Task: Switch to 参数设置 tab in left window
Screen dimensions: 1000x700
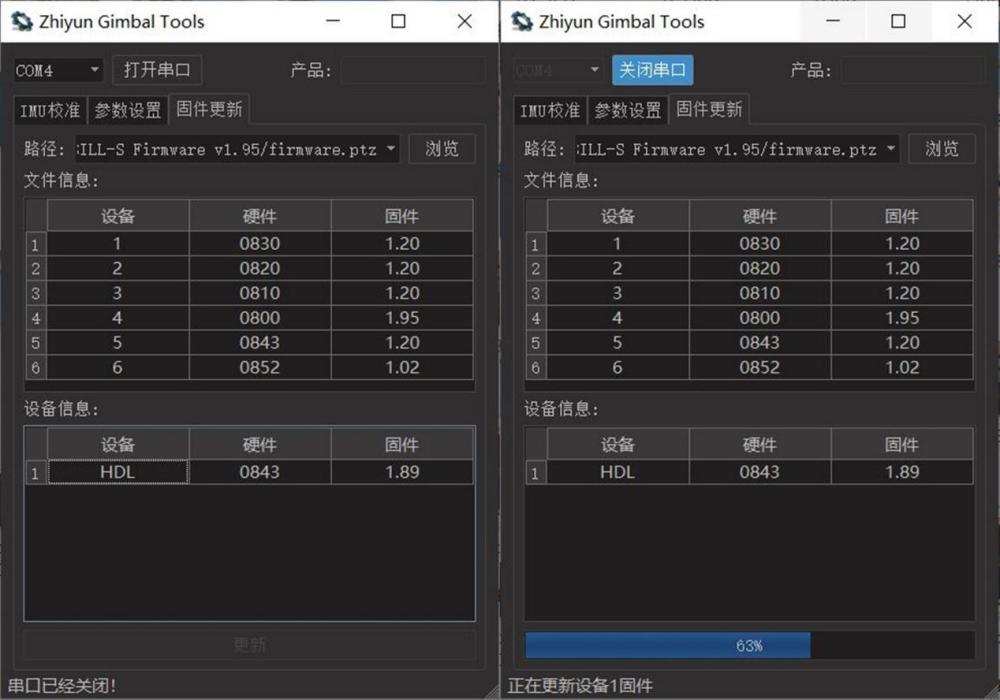Action: click(x=128, y=111)
